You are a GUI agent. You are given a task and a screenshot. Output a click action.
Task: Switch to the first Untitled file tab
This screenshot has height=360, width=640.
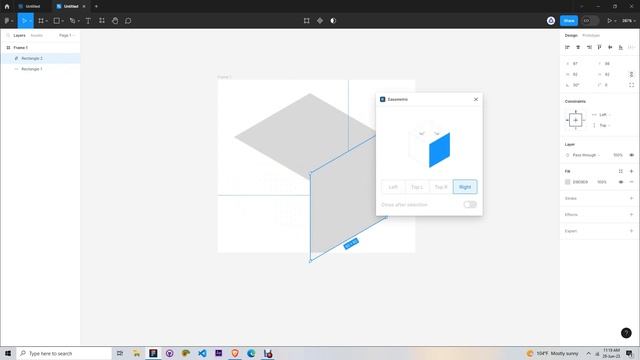32,6
